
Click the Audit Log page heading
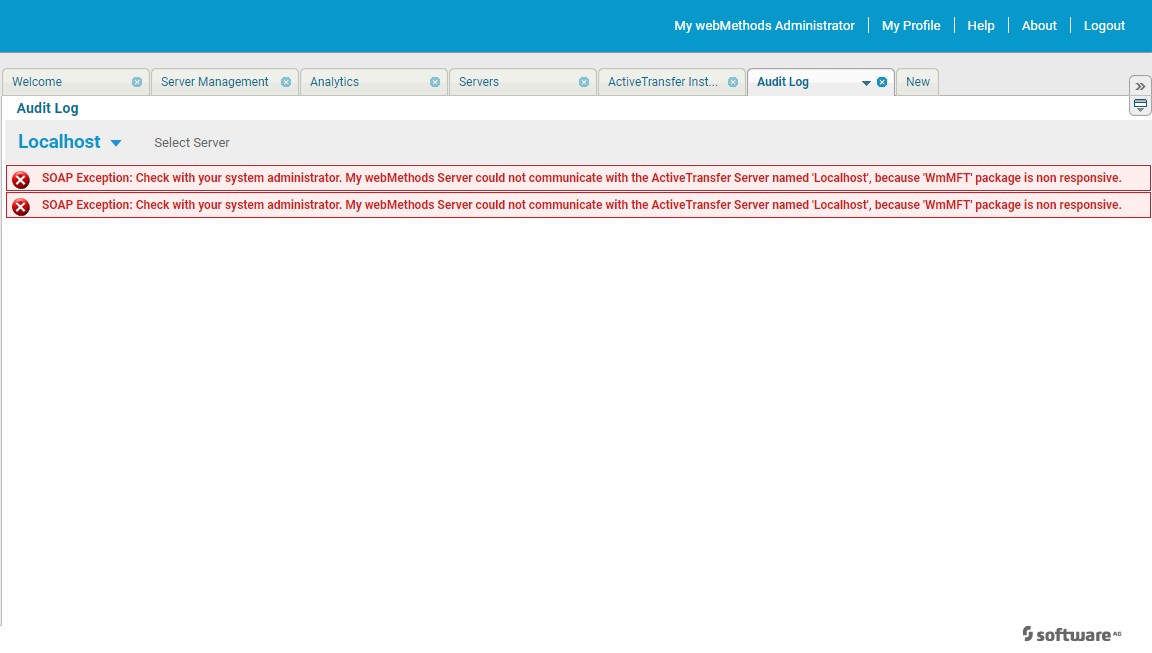48,108
